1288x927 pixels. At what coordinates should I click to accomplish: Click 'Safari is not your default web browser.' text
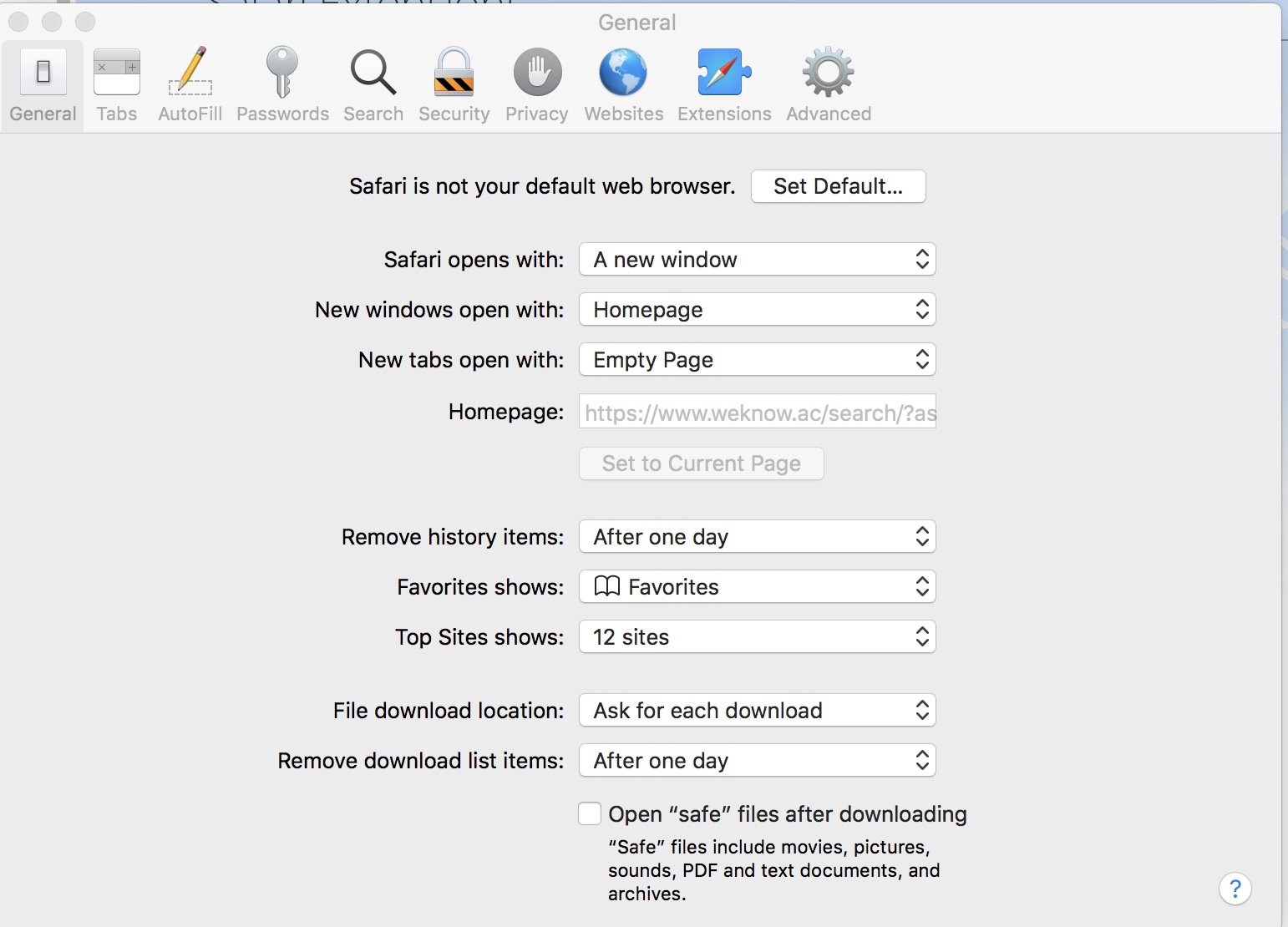pos(542,186)
